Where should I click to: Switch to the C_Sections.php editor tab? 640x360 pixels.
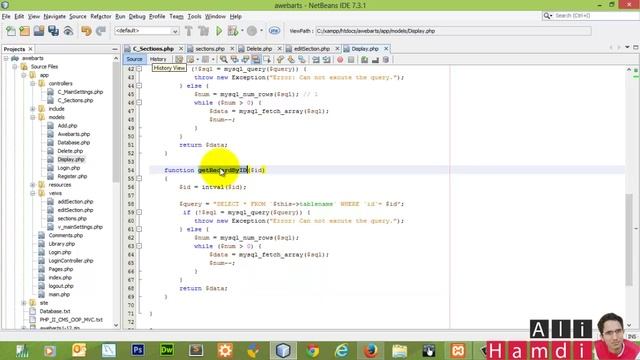click(153, 49)
